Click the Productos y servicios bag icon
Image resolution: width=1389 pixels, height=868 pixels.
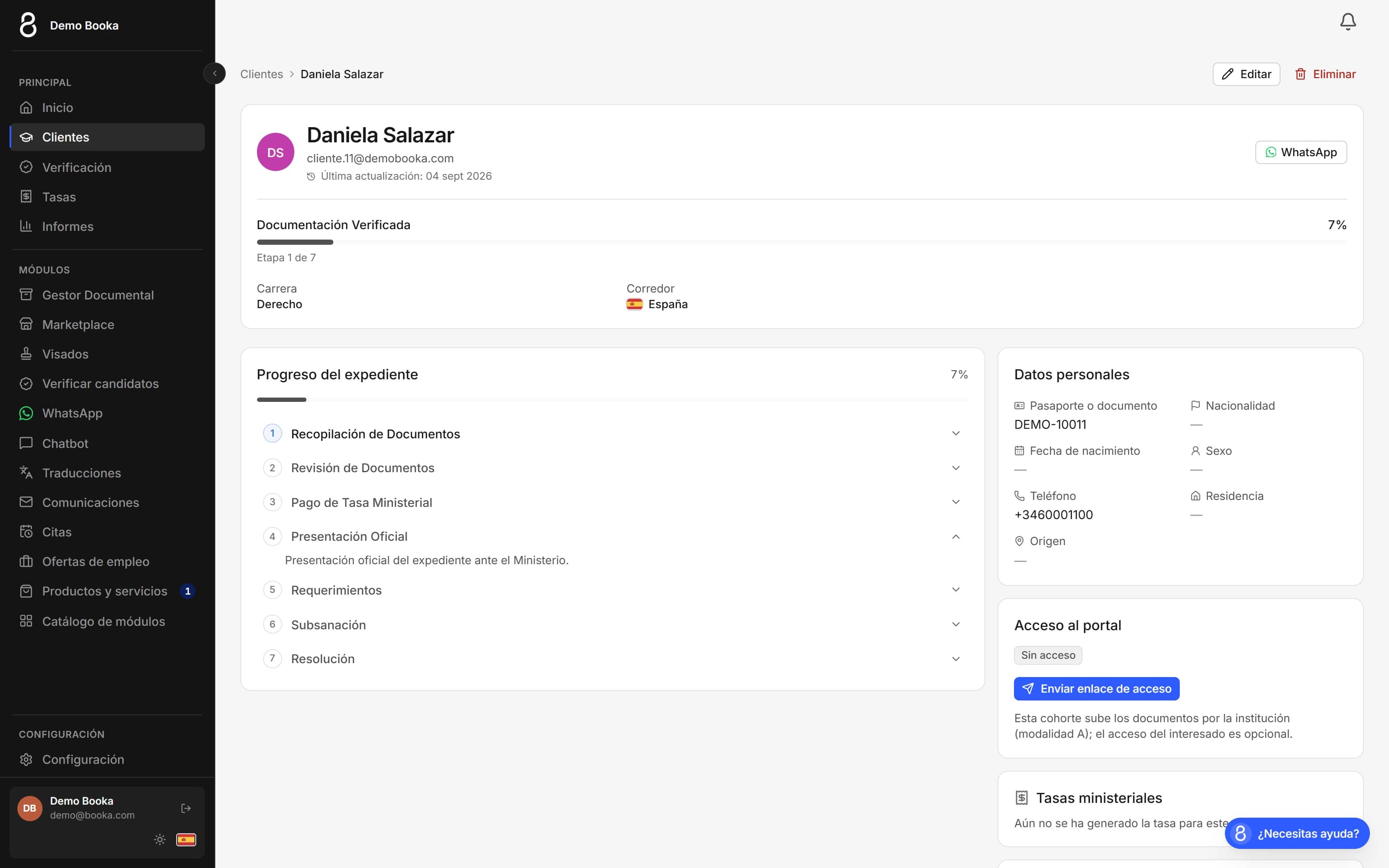click(x=26, y=591)
